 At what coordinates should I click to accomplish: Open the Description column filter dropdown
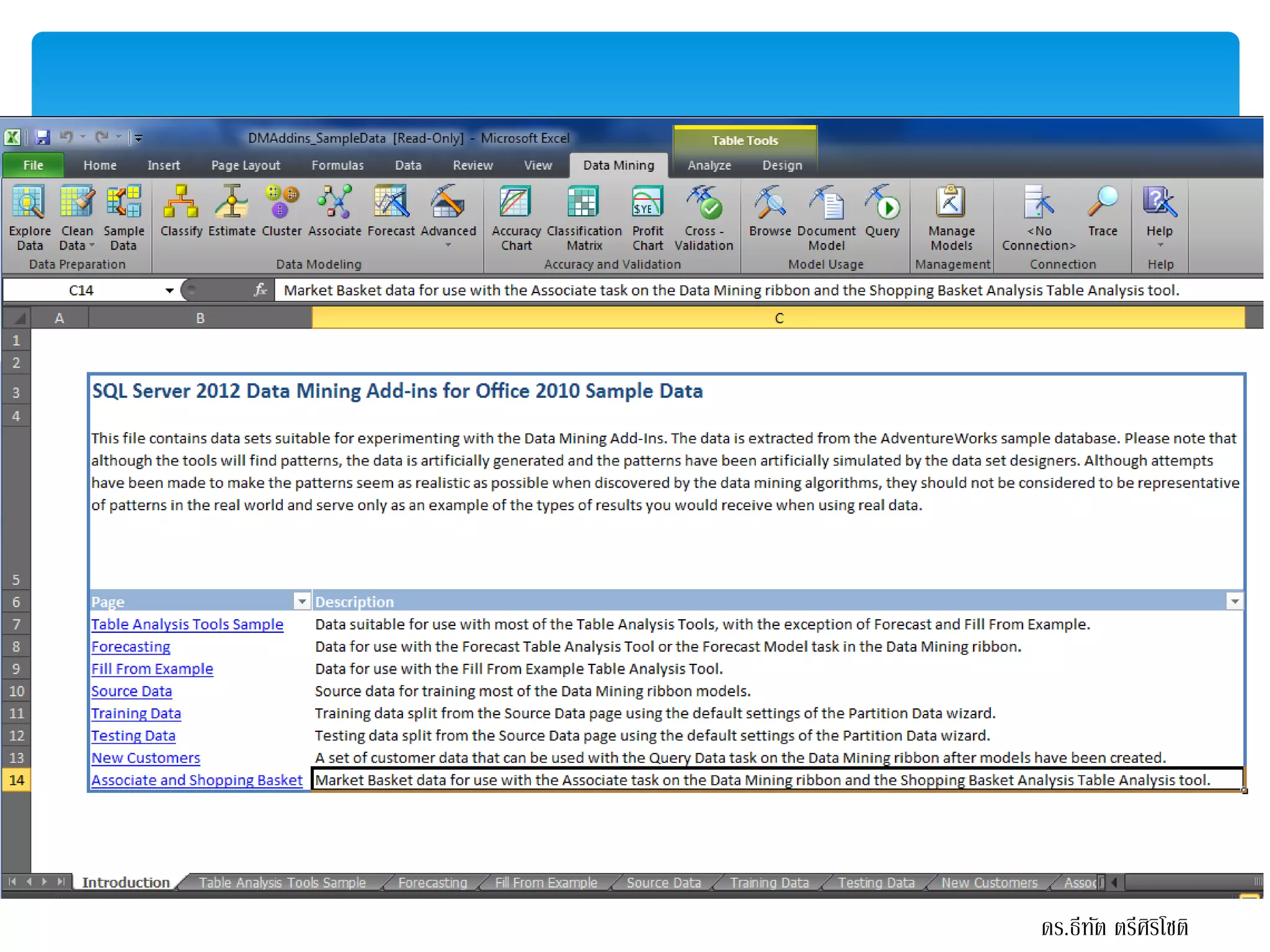1234,601
